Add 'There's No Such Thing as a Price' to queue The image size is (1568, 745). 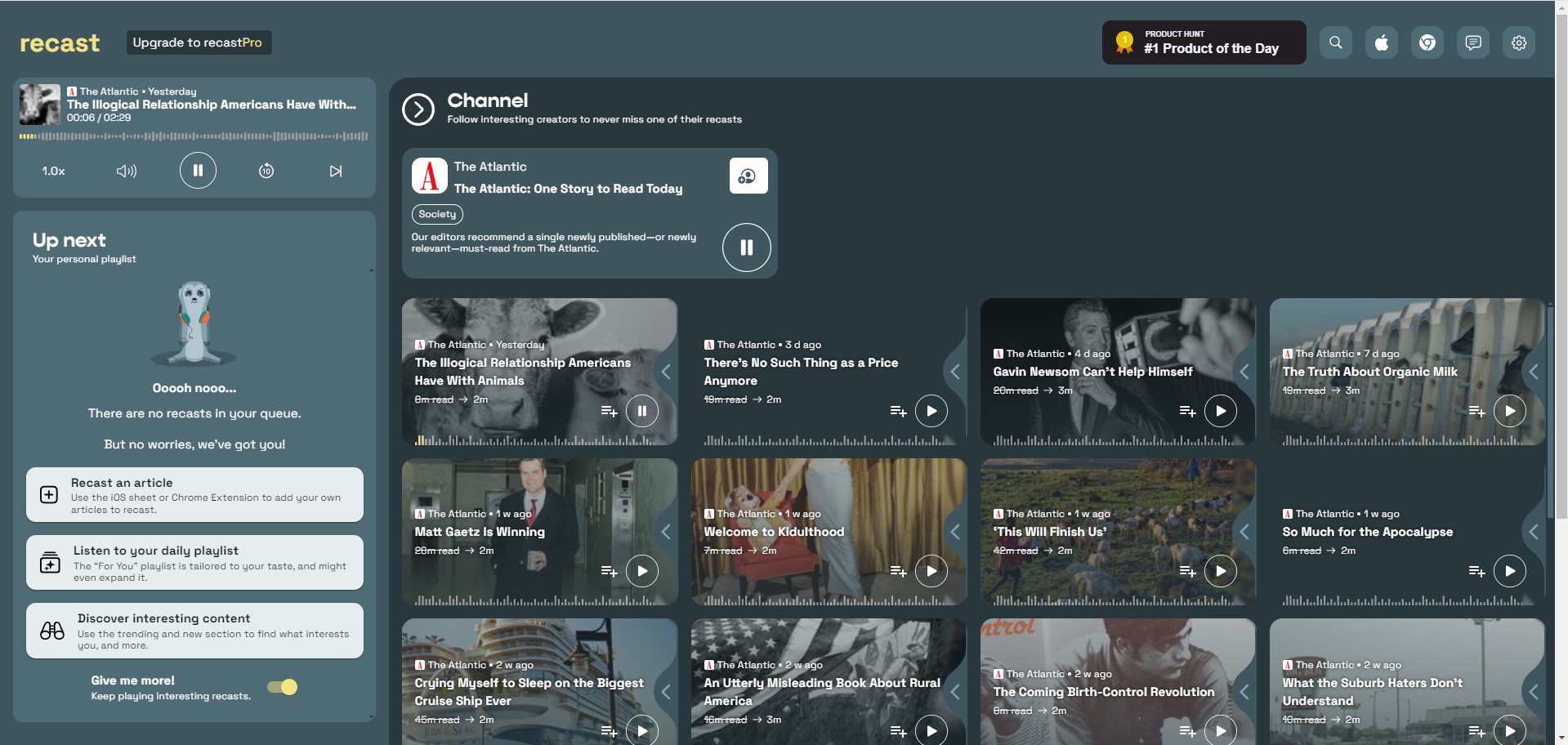tap(898, 411)
